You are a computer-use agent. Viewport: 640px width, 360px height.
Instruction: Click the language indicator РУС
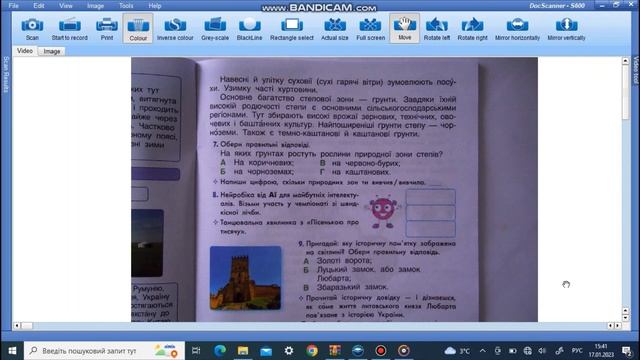pos(577,351)
